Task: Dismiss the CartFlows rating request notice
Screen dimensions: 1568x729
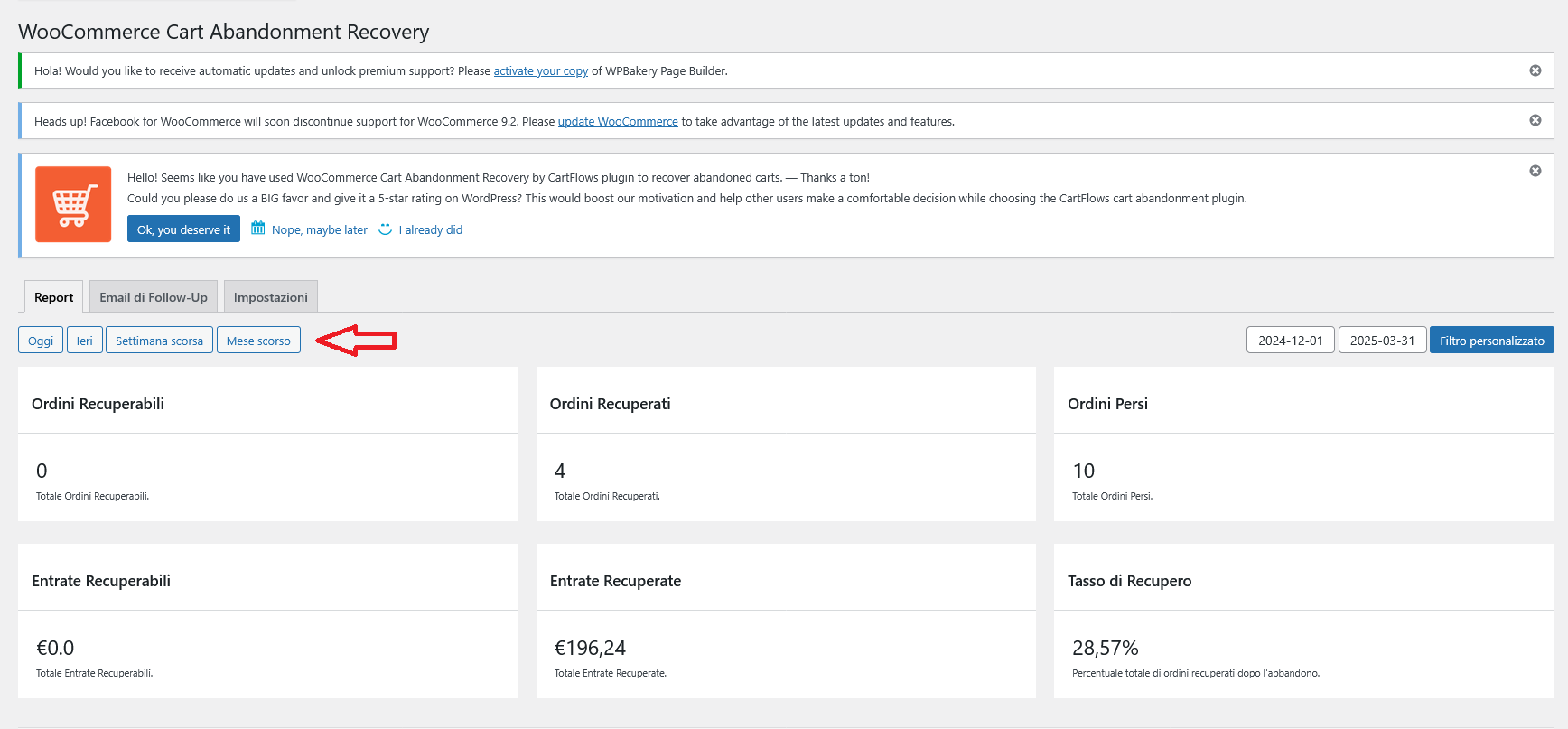Action: coord(1535,171)
